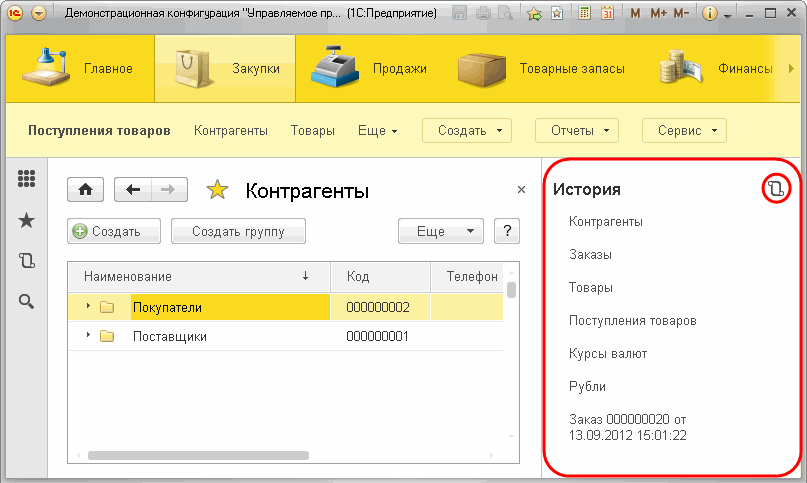Add Контрагенты to favorites with yellow star

[217, 190]
